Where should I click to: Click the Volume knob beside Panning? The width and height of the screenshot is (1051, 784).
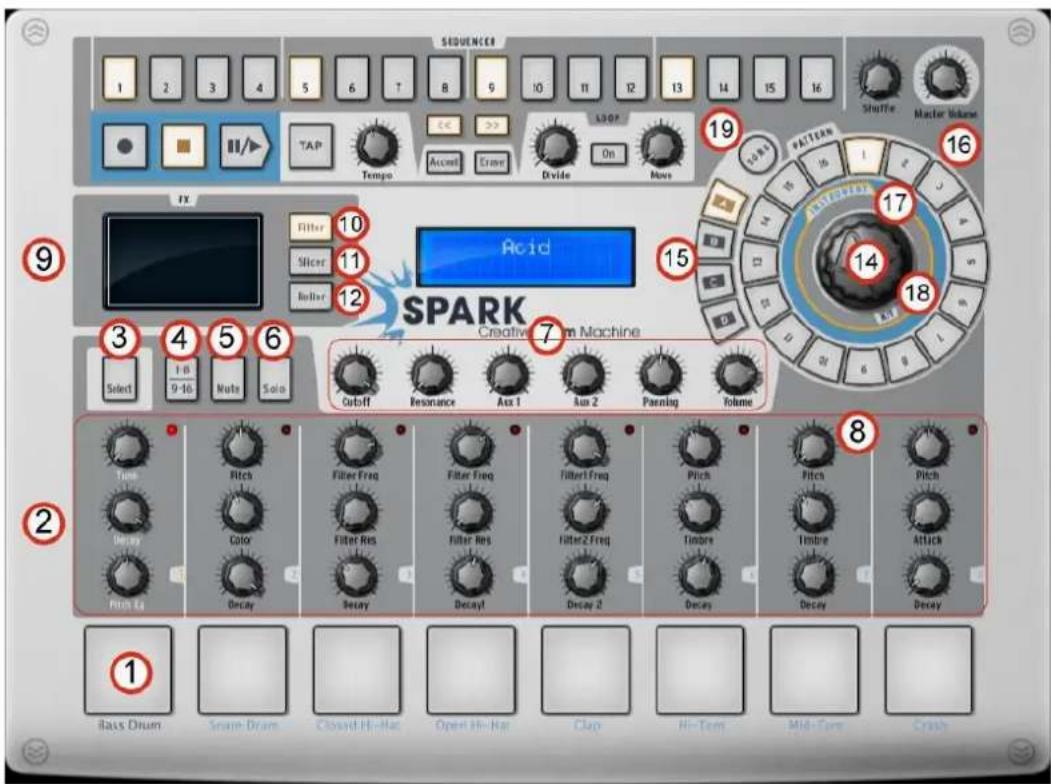[737, 375]
